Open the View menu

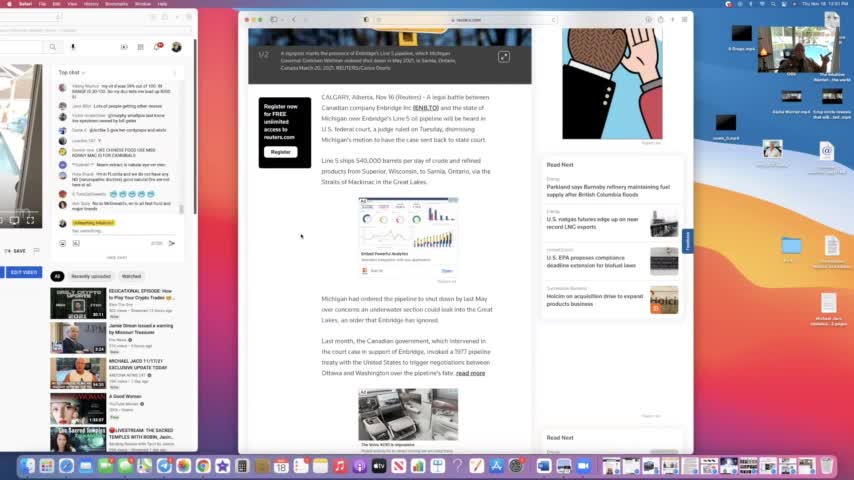[72, 4]
